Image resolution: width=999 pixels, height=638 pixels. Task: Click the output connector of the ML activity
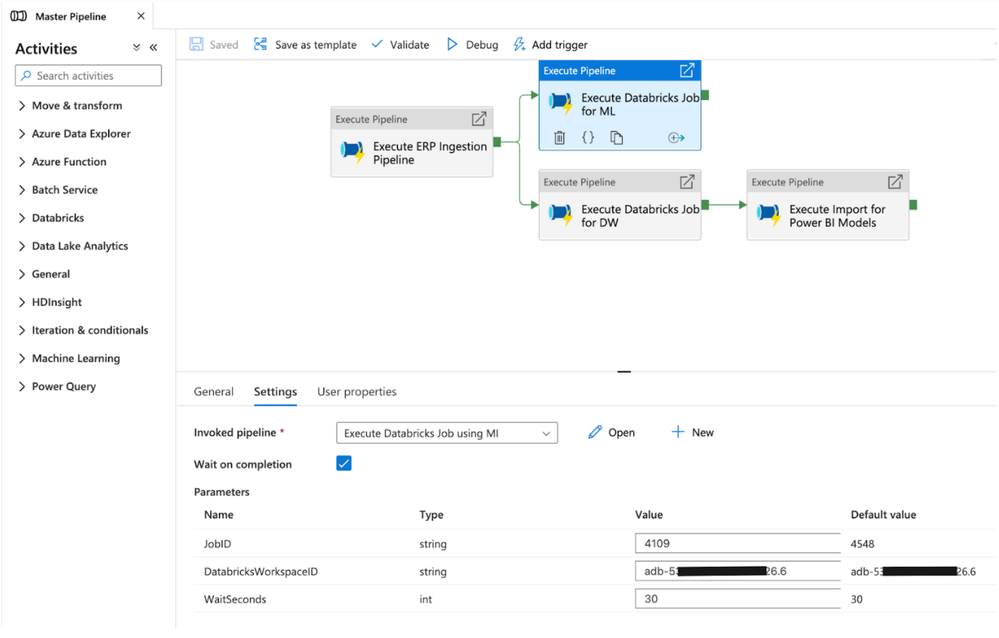pyautogui.click(x=705, y=95)
